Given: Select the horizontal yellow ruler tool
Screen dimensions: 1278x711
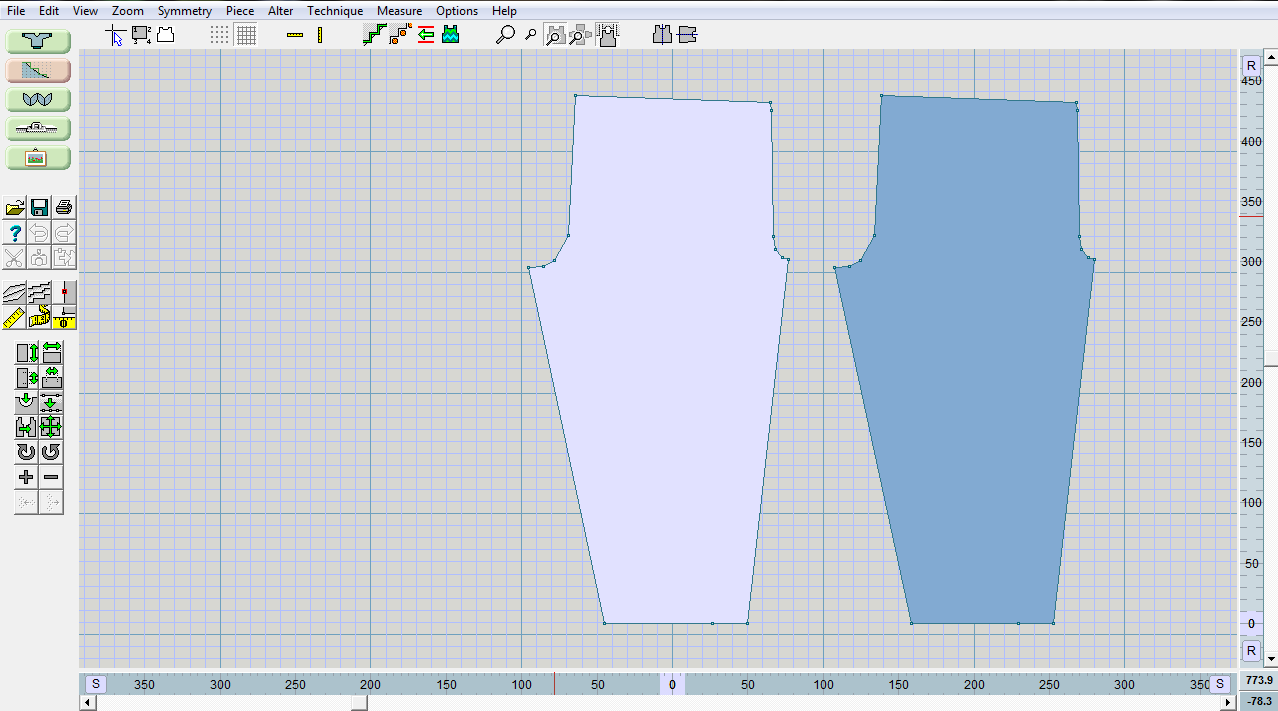Looking at the screenshot, I should coord(295,35).
